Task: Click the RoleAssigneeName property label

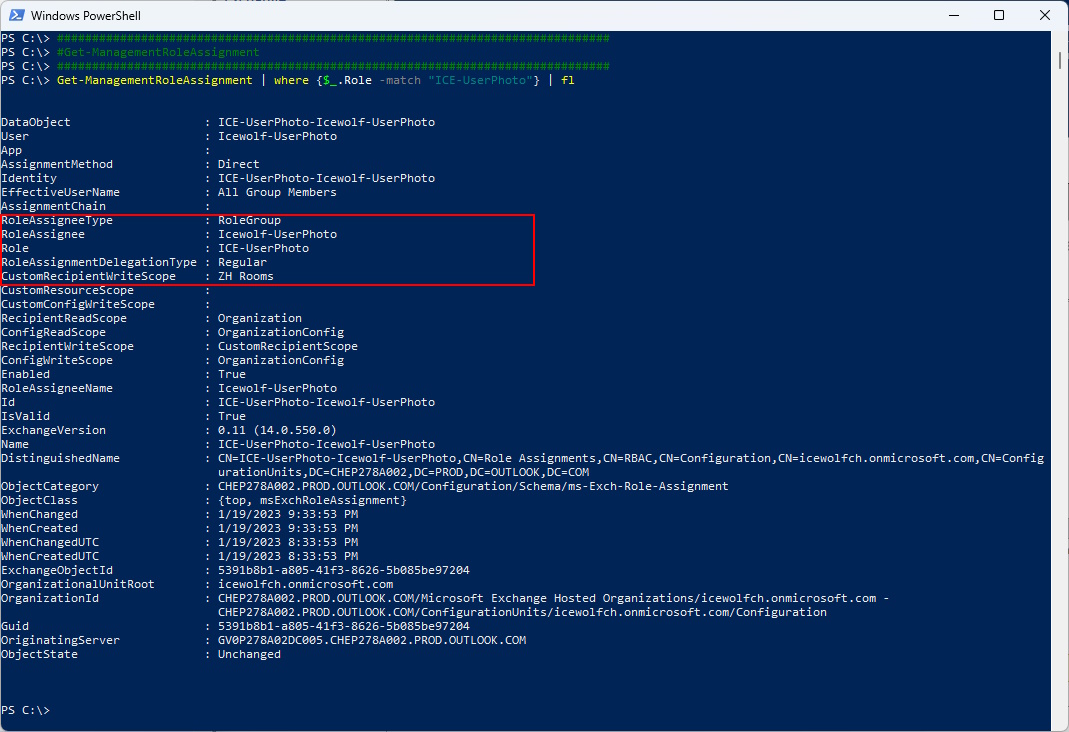Action: [57, 388]
